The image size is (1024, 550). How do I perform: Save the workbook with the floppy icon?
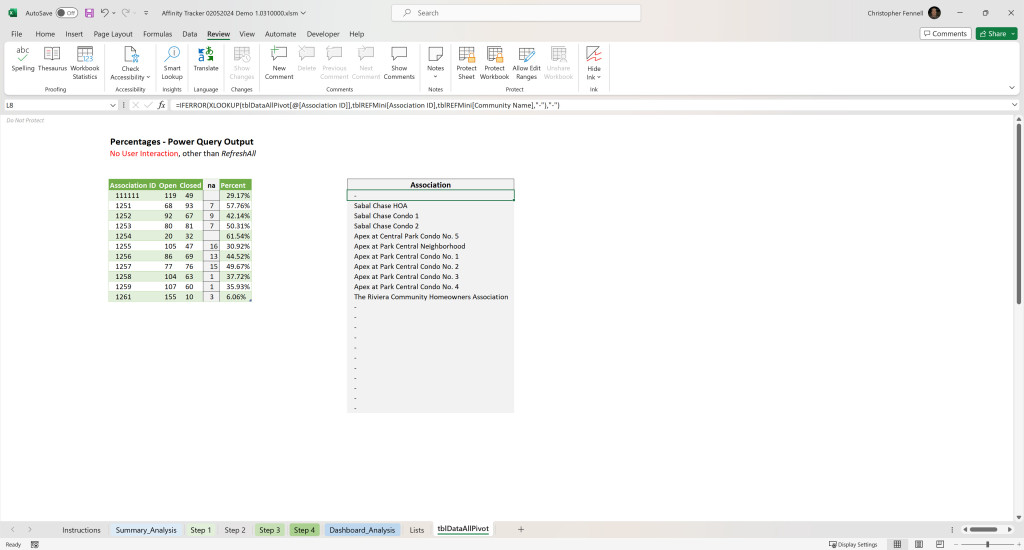(x=89, y=13)
